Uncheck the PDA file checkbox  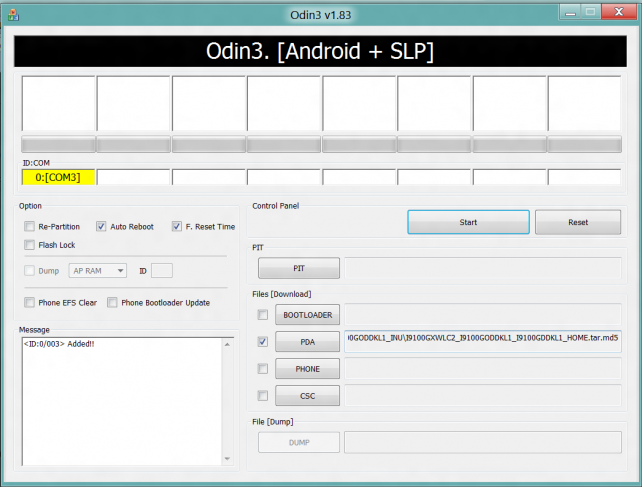click(263, 342)
